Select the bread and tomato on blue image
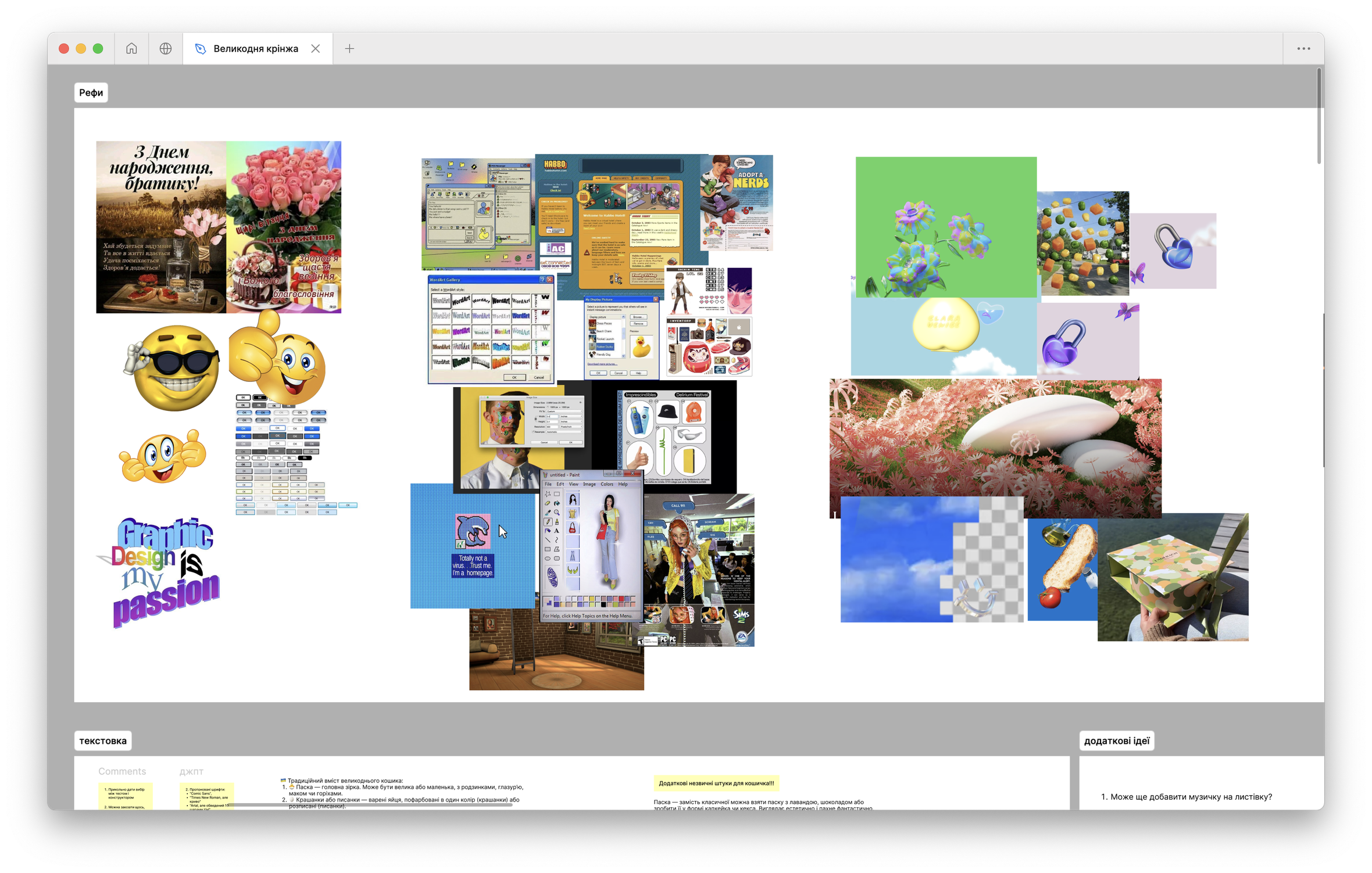The image size is (1372, 873). pos(1063,570)
